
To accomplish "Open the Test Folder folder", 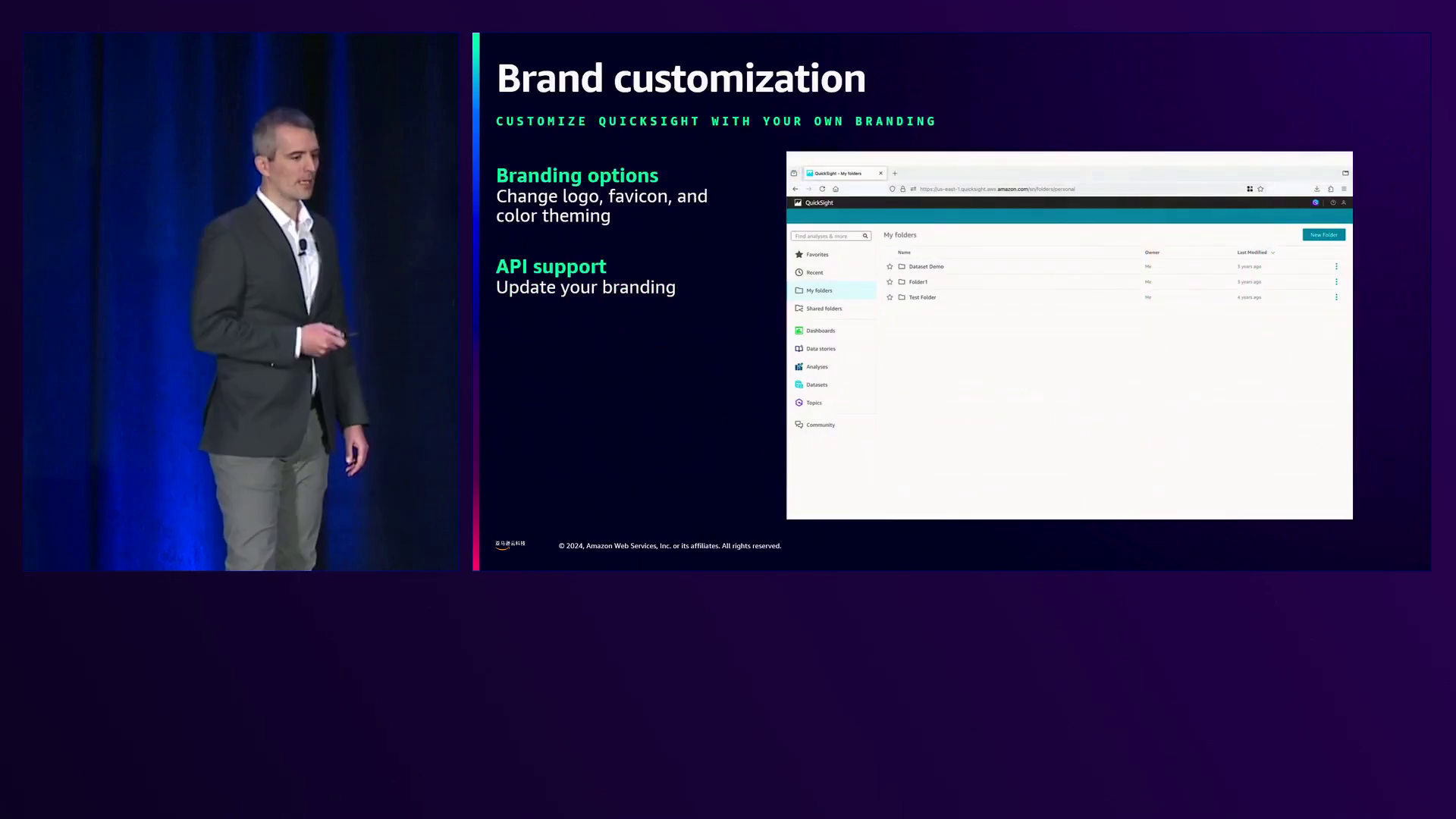I will click(922, 297).
